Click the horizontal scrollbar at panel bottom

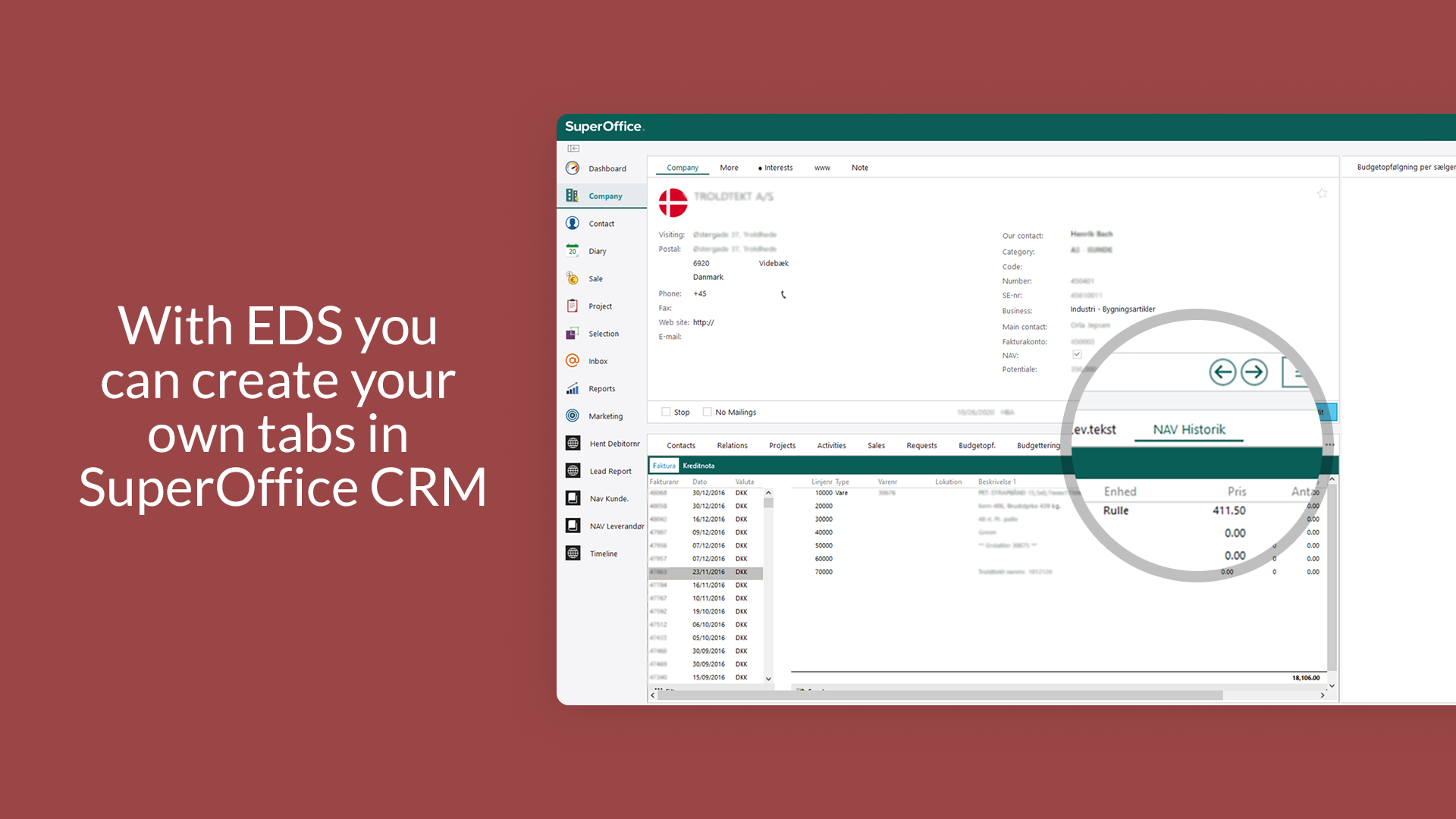[940, 695]
